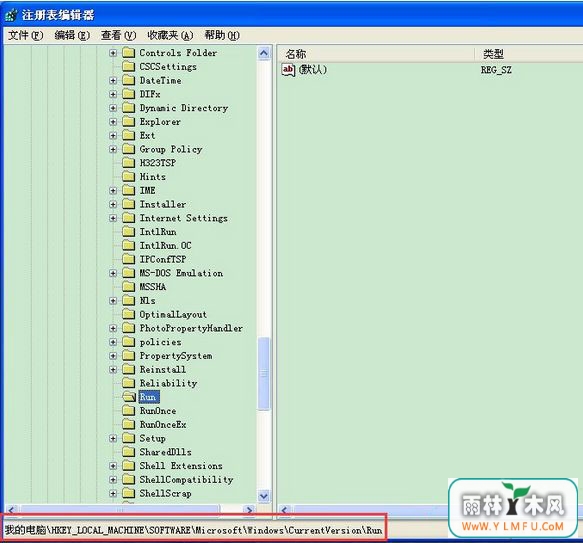Click the Reinstall folder icon
Viewport: 583px width, 543px height.
(129, 369)
